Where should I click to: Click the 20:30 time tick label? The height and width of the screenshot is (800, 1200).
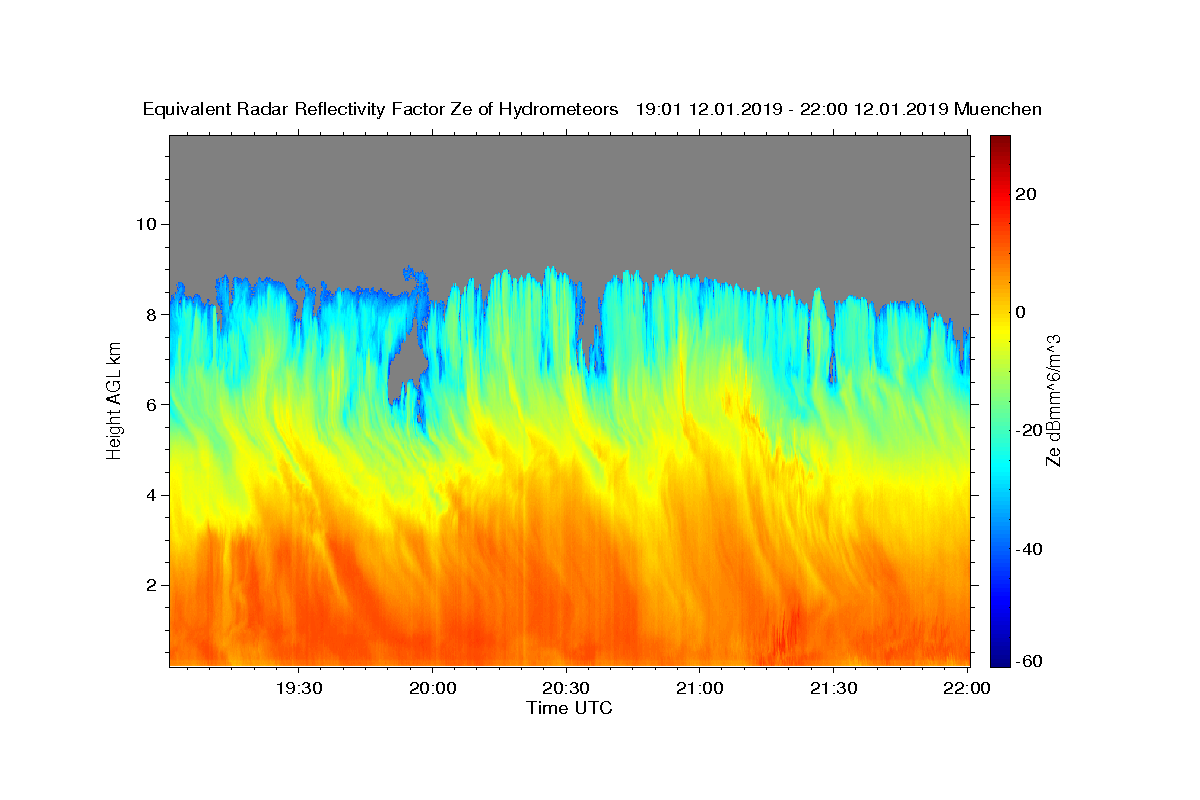[x=566, y=688]
